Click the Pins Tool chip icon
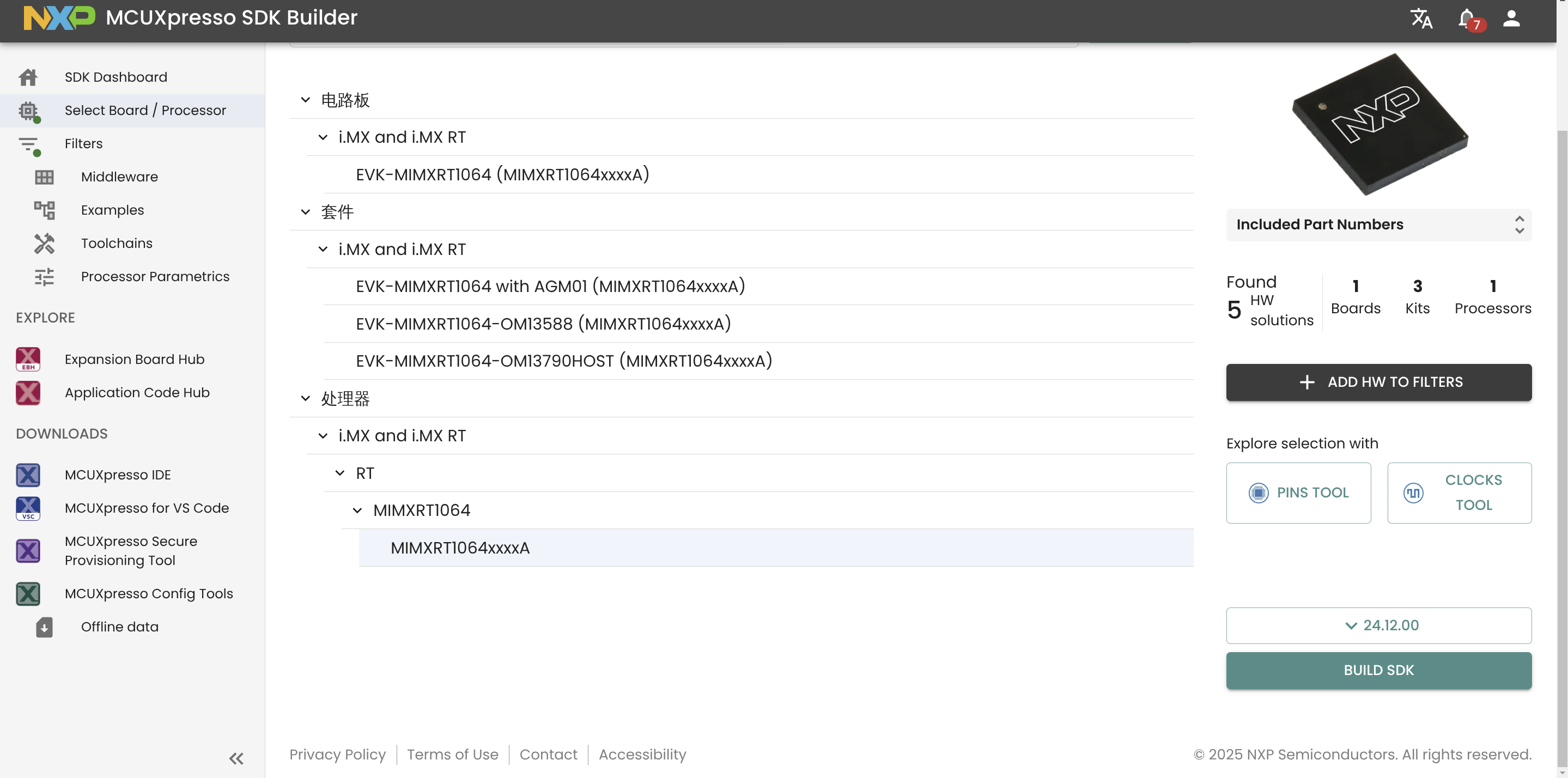Screen dimensions: 1568x778 point(1258,493)
